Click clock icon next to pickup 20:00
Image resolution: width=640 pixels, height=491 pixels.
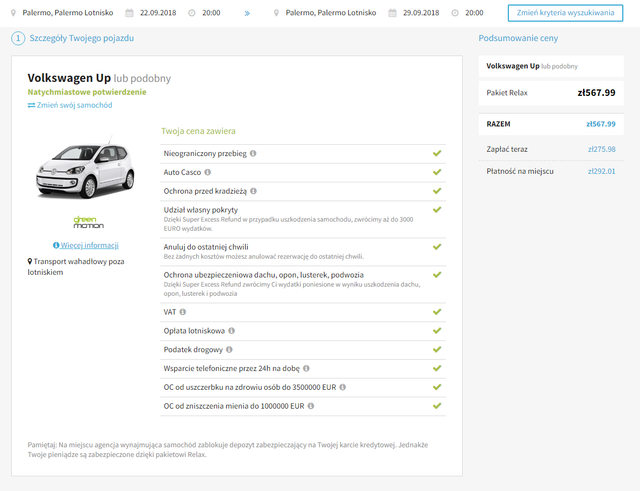tap(192, 13)
